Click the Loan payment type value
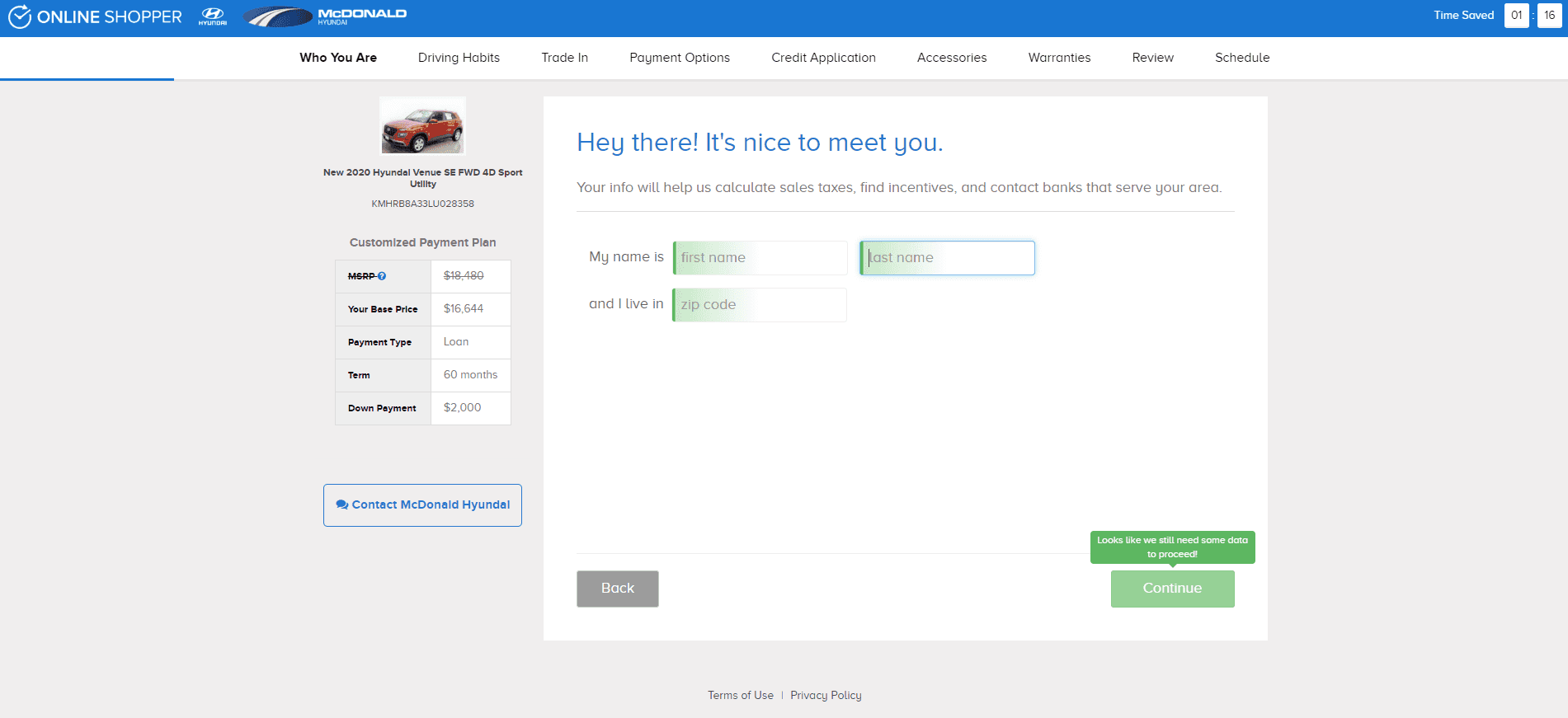 coord(456,342)
